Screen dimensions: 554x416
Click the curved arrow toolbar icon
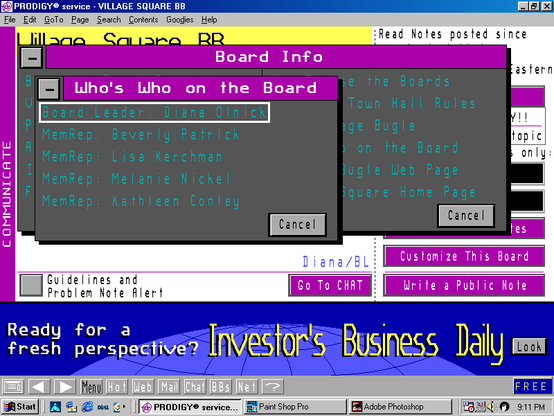click(x=273, y=387)
